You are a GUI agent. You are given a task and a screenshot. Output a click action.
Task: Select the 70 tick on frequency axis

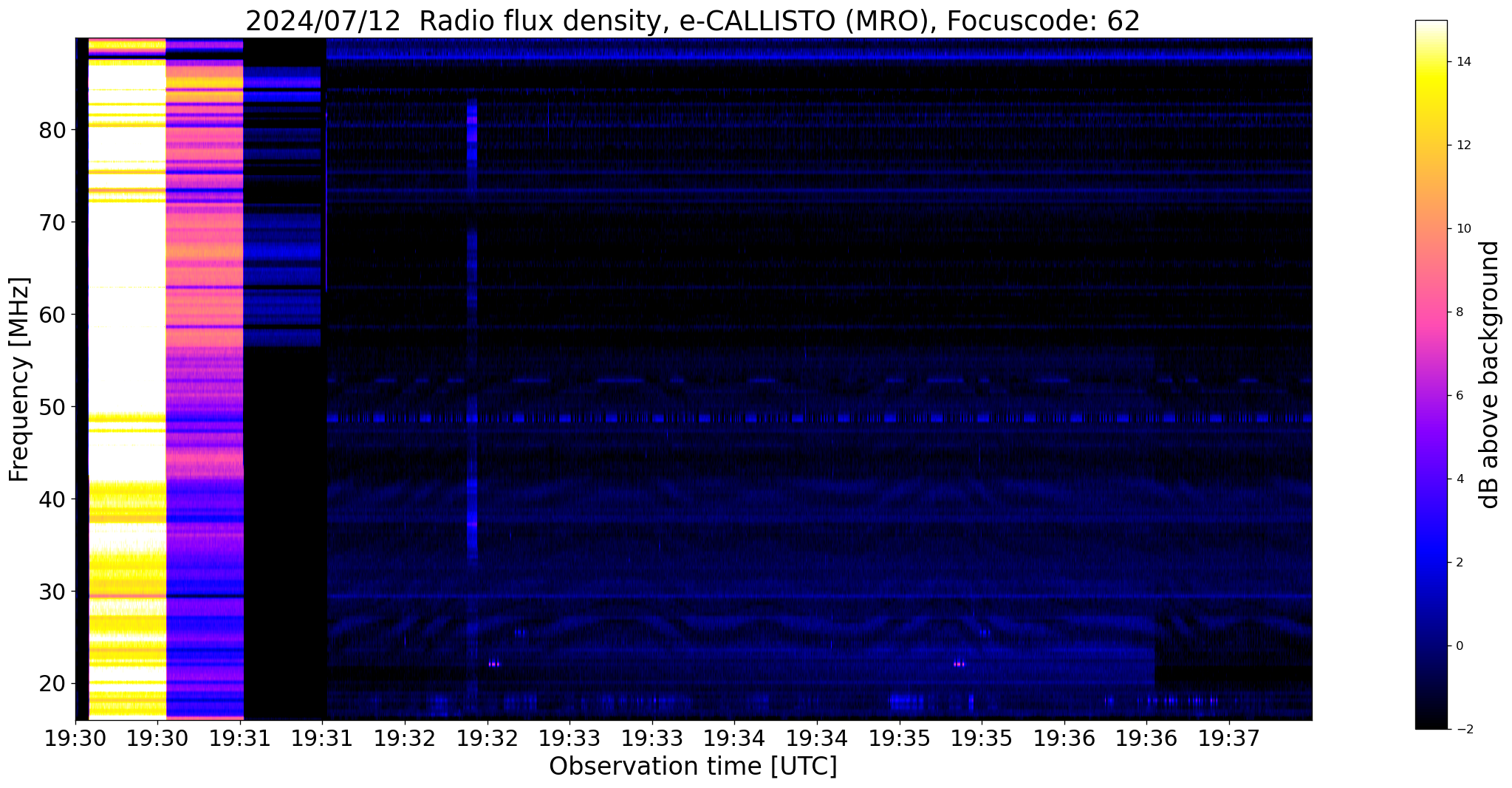(53, 222)
